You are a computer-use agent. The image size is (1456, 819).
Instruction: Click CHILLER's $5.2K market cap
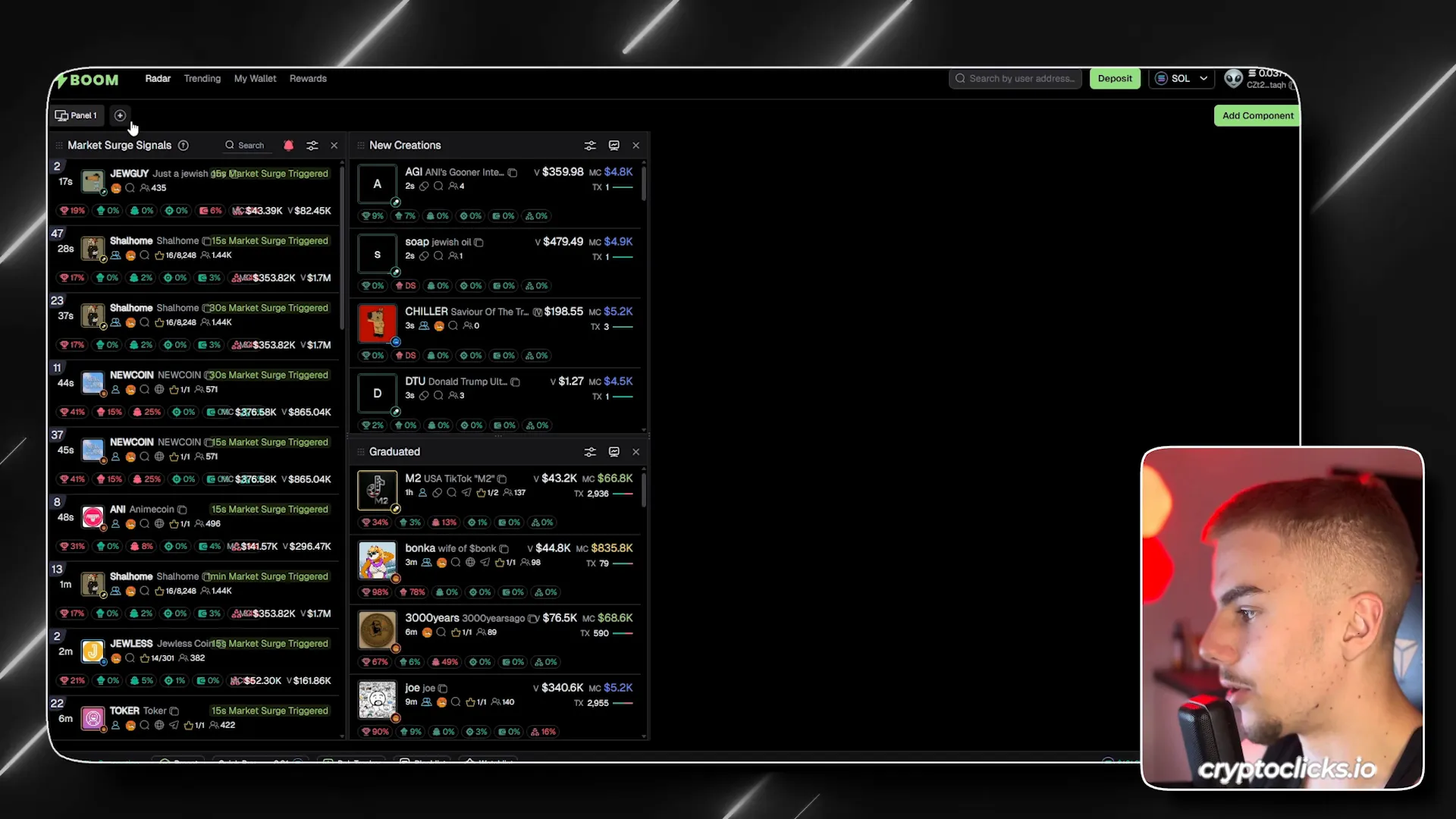pos(618,312)
